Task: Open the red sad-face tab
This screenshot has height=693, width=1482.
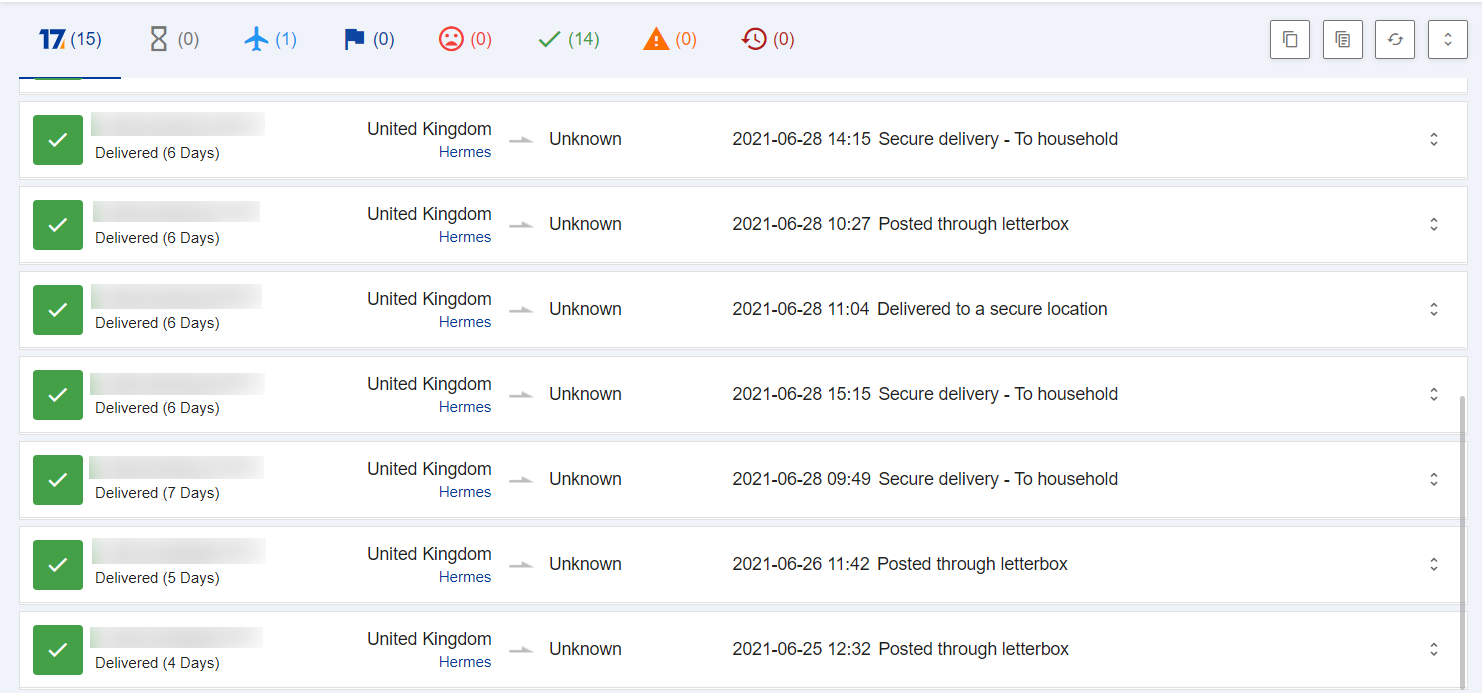Action: pos(465,40)
